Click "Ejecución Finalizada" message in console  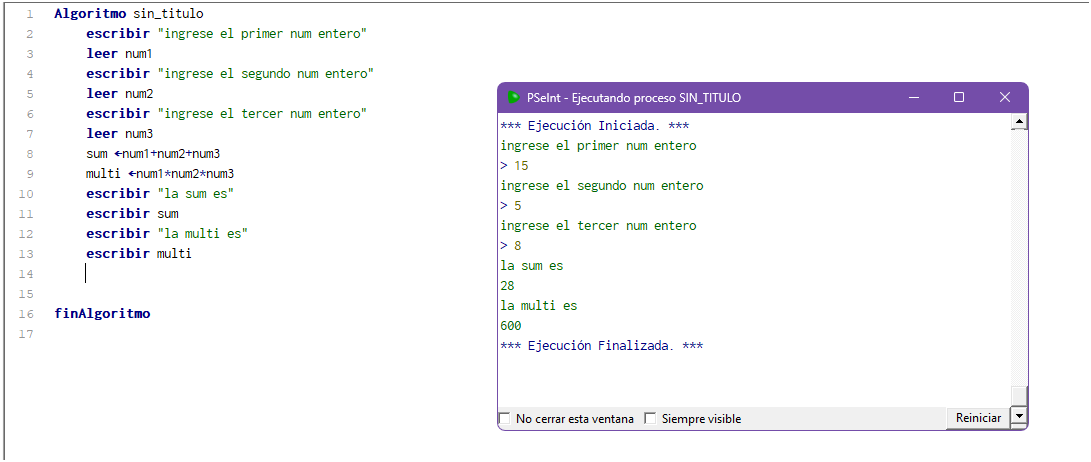click(x=602, y=346)
